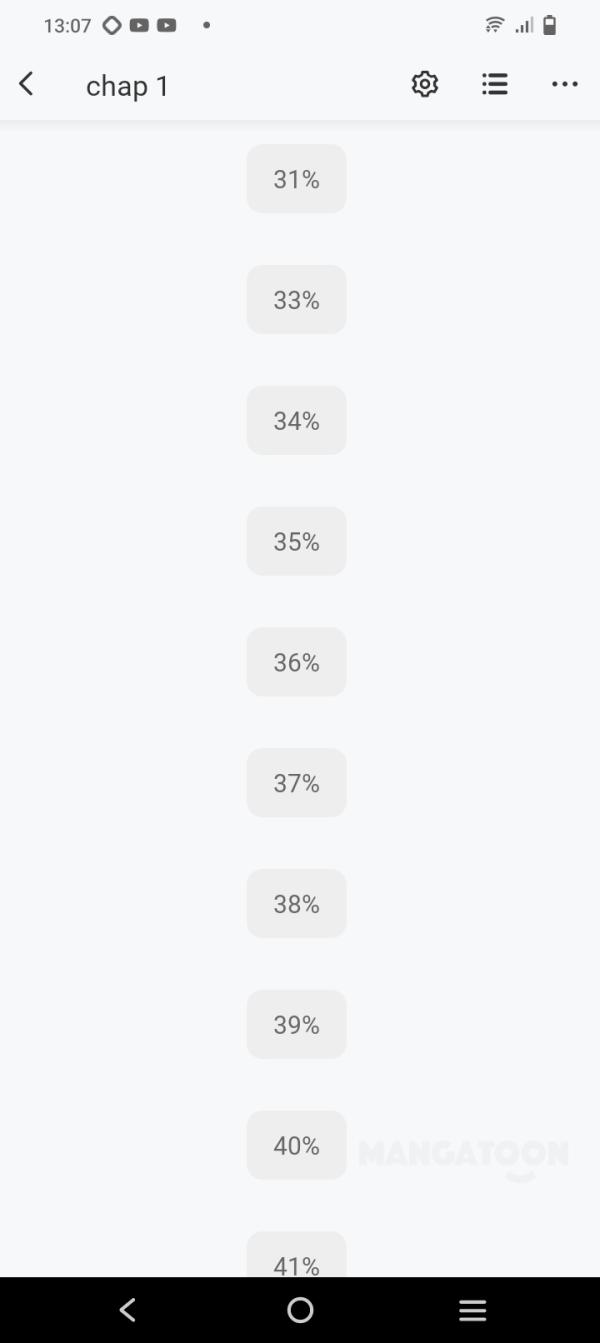Tap the Wi-Fi status icon
Image resolution: width=600 pixels, height=1343 pixels.
tap(494, 25)
